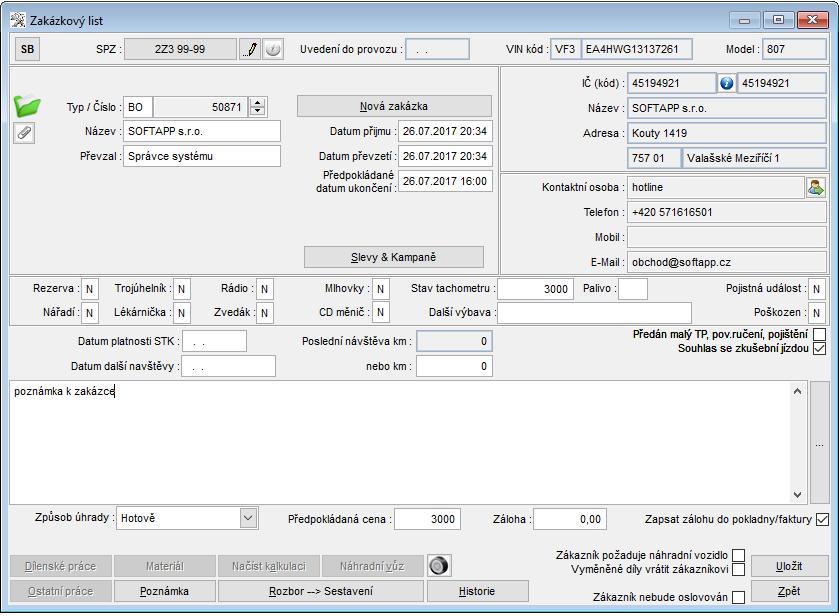This screenshot has width=839, height=616.
Task: Check 'Zákazník požaduje náhradní vozidlo'
Action: (x=738, y=555)
